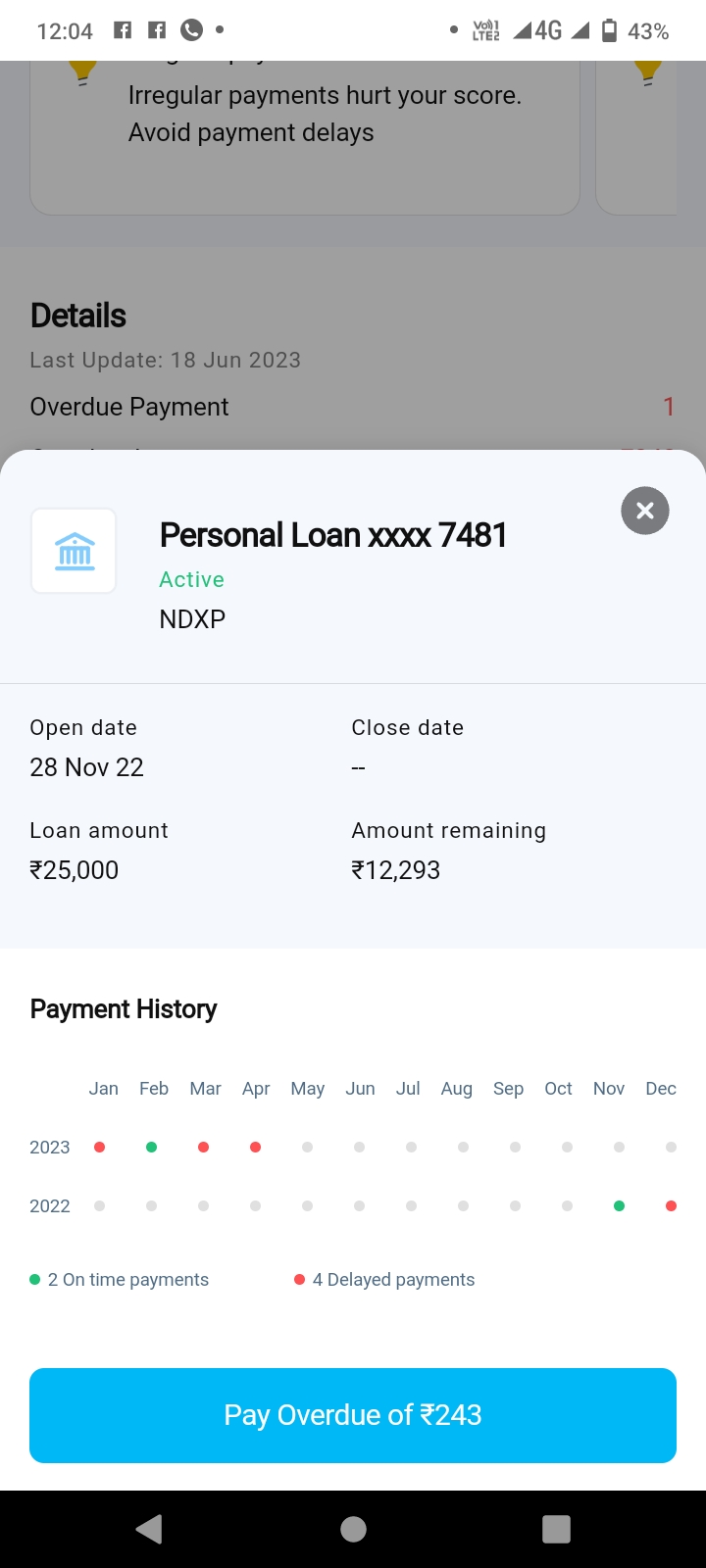Select January 2023 delayed payment dot
The image size is (706, 1568).
tap(99, 1147)
